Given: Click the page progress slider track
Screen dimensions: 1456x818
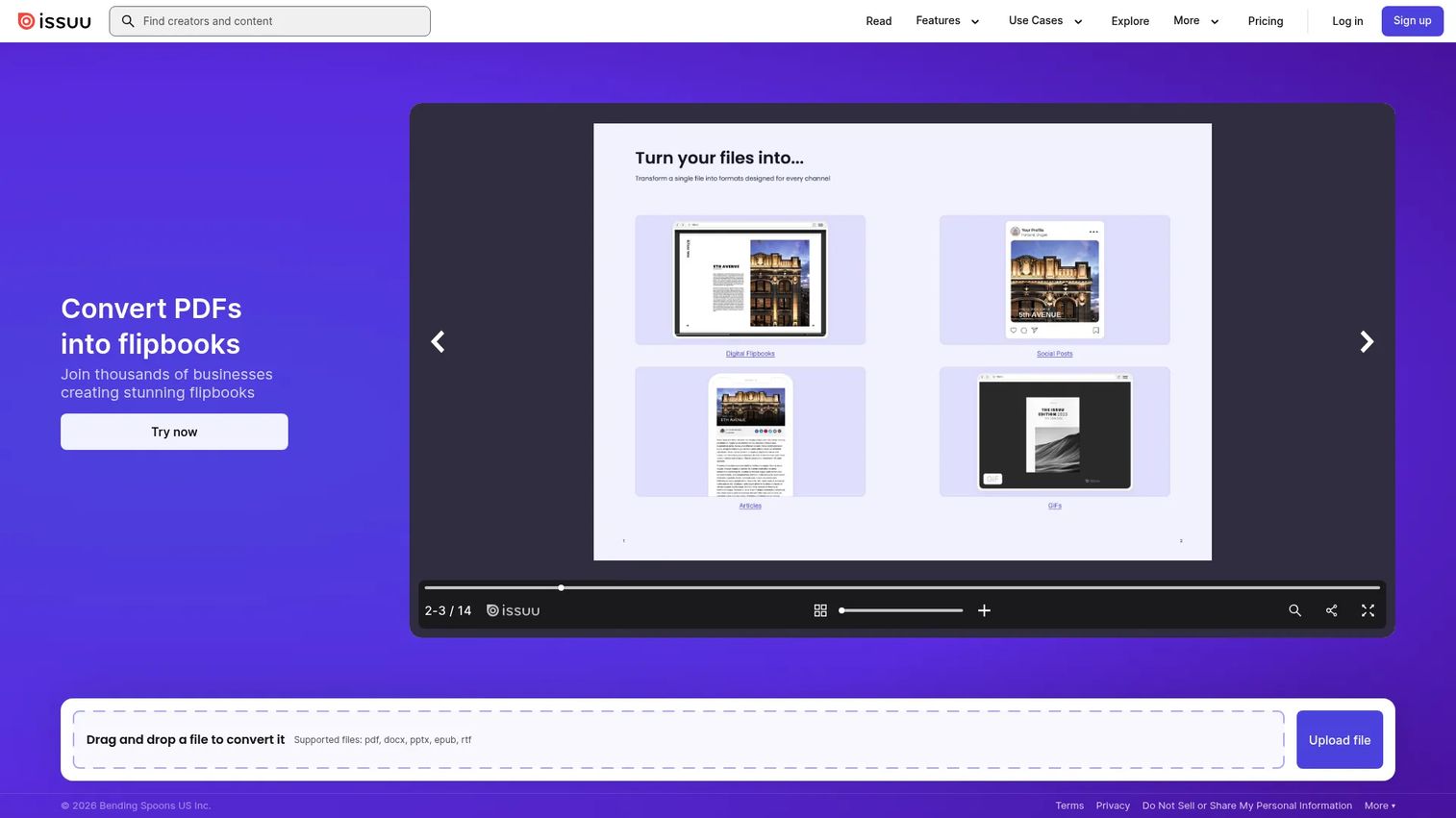Looking at the screenshot, I should (902, 587).
